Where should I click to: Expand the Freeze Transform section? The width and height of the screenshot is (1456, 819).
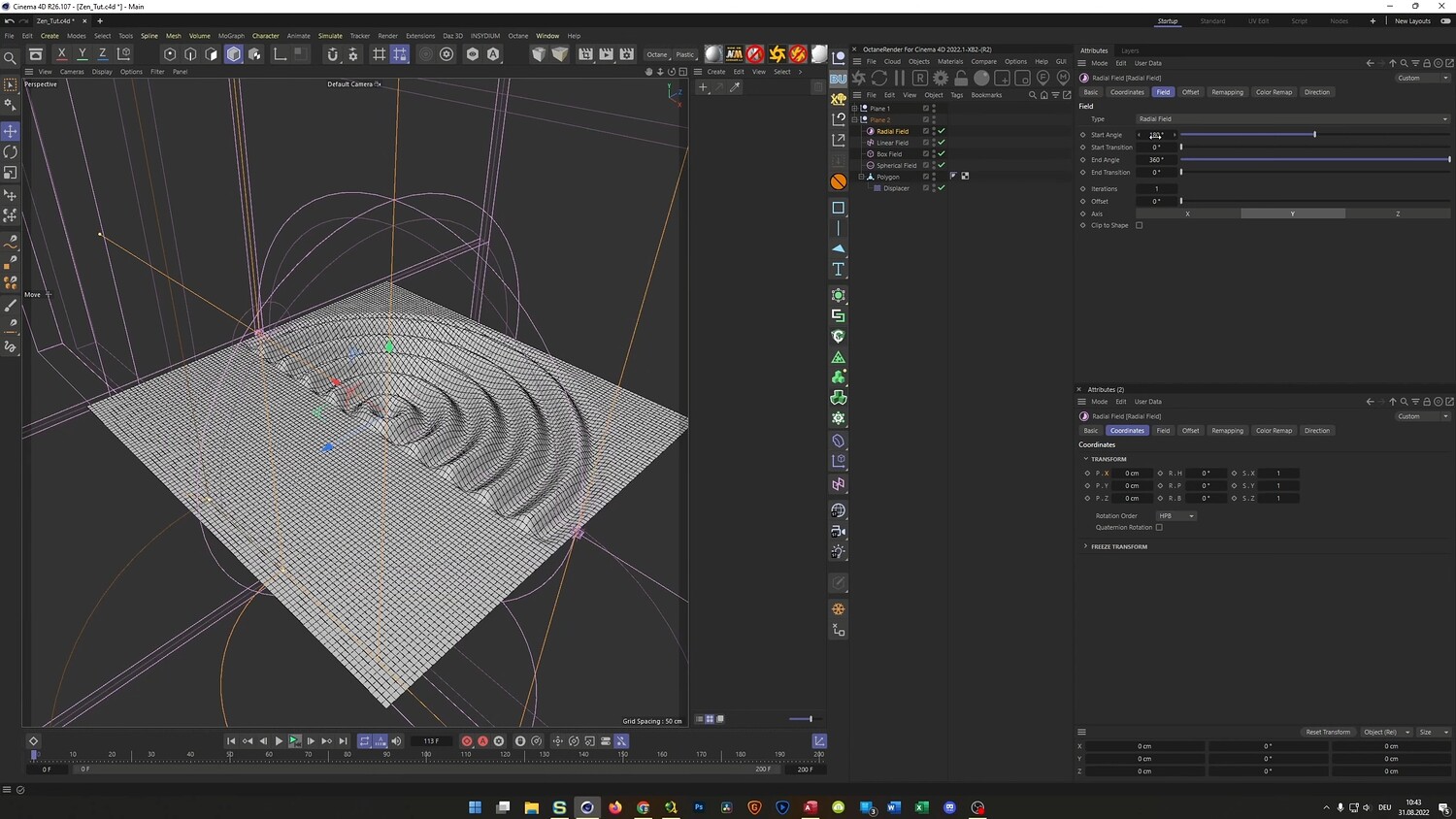(1118, 546)
